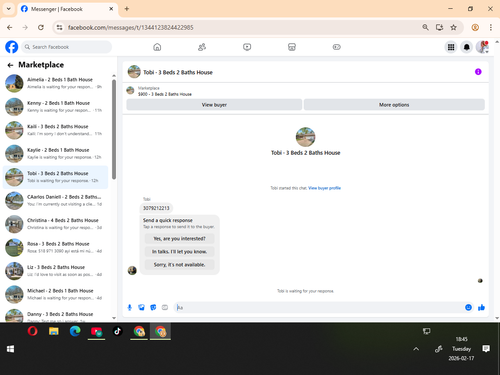Bookmark this page with star icon
Screen dimensions: 500x375
pos(453,27)
